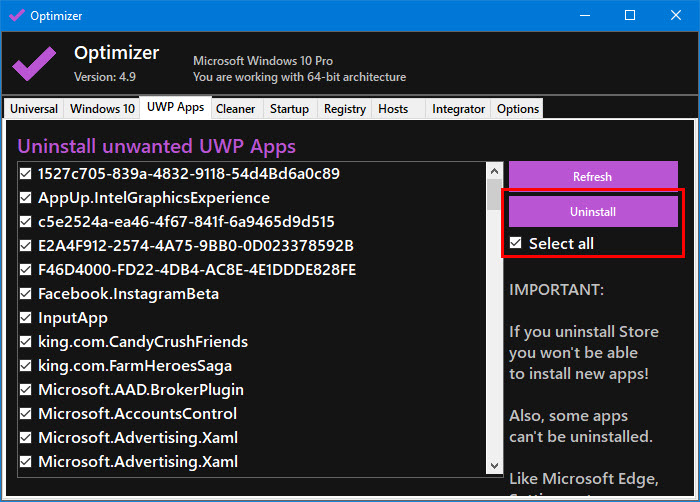Close the Optimizer window
Image resolution: width=700 pixels, height=502 pixels.
click(x=676, y=16)
